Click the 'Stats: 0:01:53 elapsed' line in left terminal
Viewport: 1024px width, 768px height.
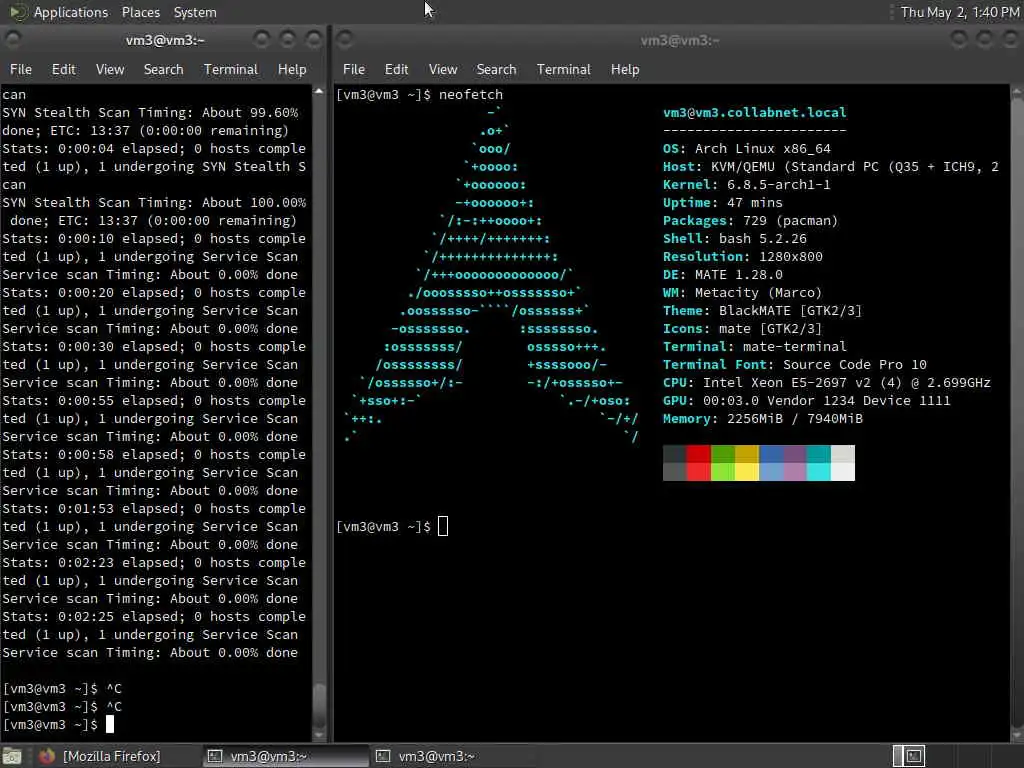(x=154, y=509)
